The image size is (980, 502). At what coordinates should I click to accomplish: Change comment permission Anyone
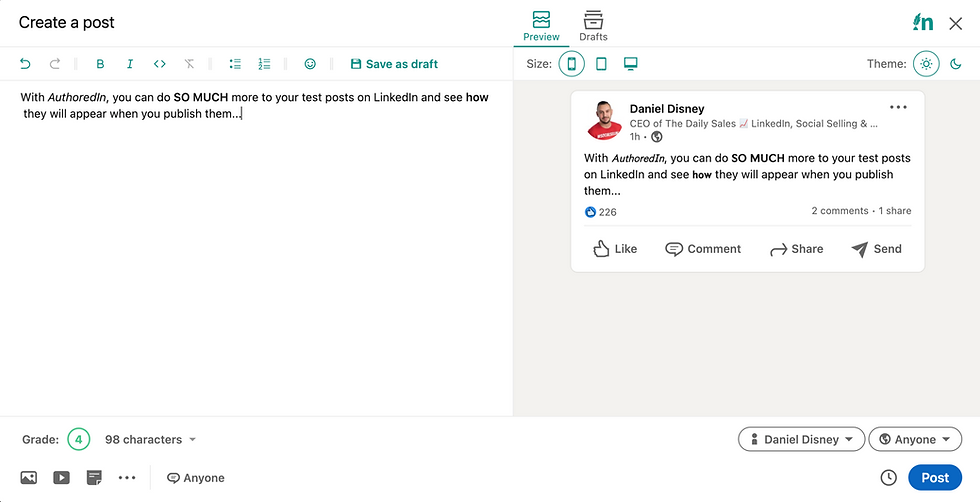pyautogui.click(x=196, y=478)
